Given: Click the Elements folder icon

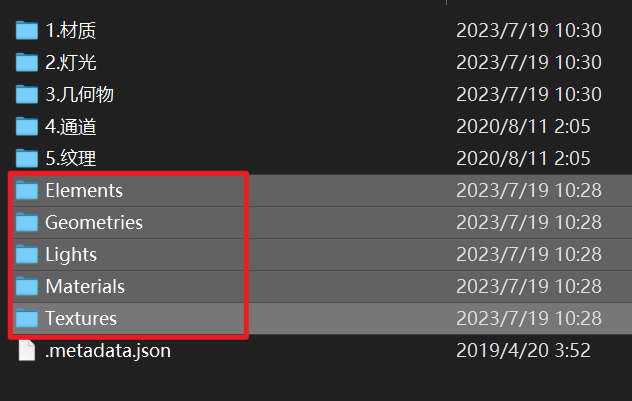Looking at the screenshot, I should click(x=26, y=191).
